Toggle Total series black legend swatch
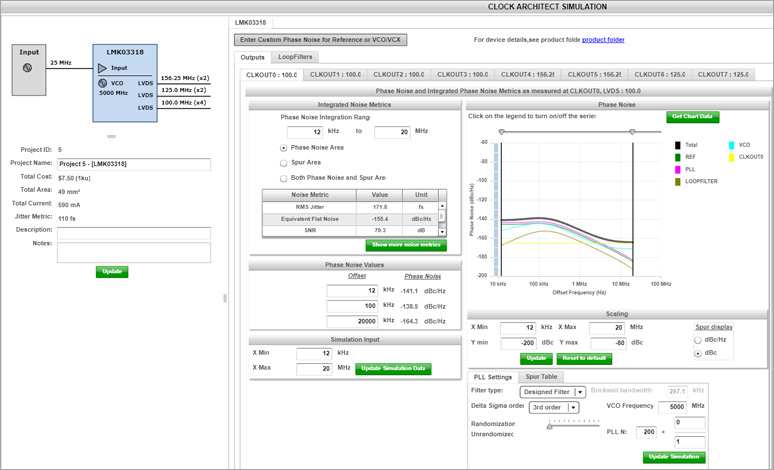Screen dimensions: 774x470 [x=678, y=145]
